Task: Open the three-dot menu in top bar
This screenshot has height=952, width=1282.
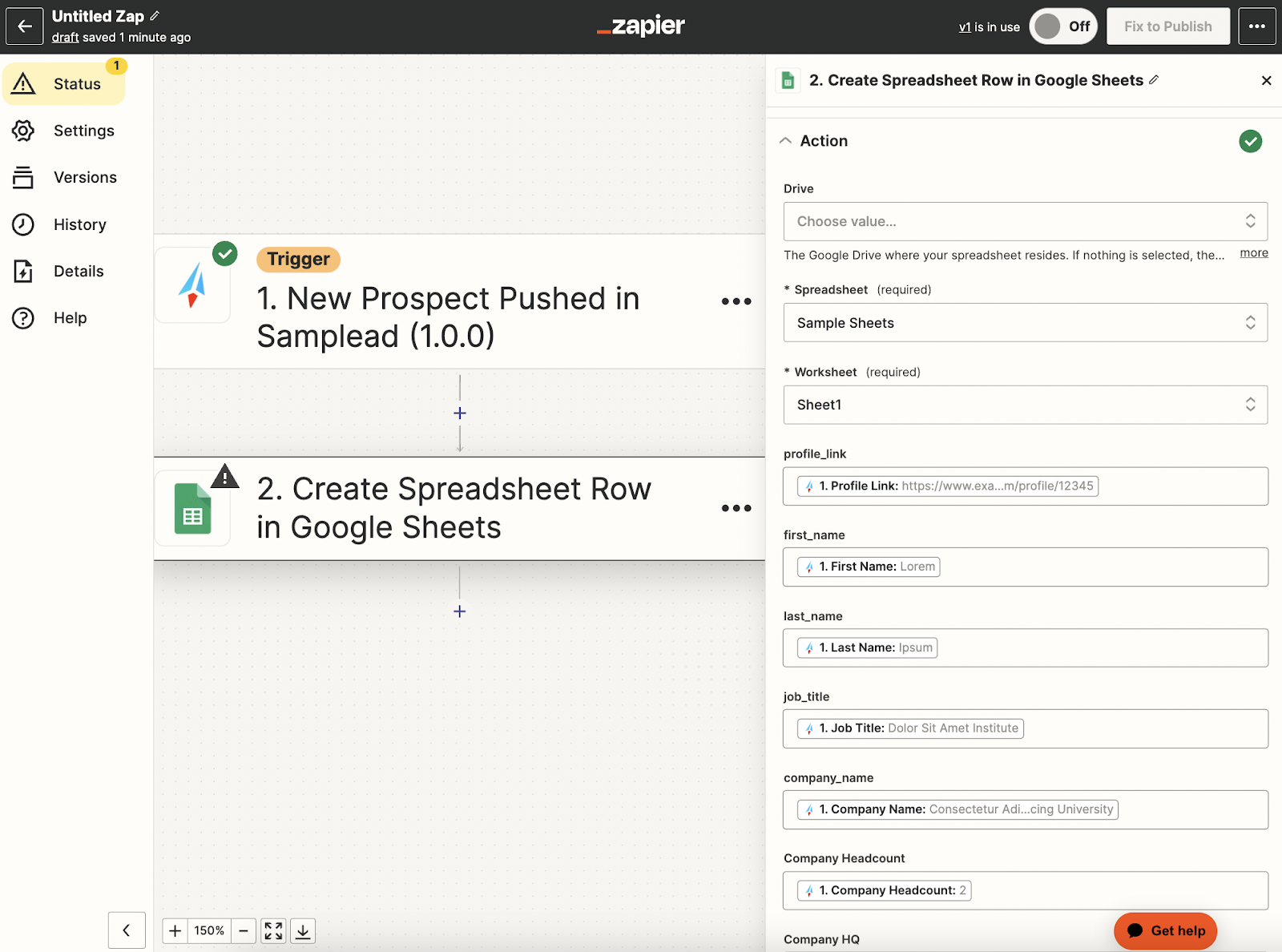Action: [1256, 26]
